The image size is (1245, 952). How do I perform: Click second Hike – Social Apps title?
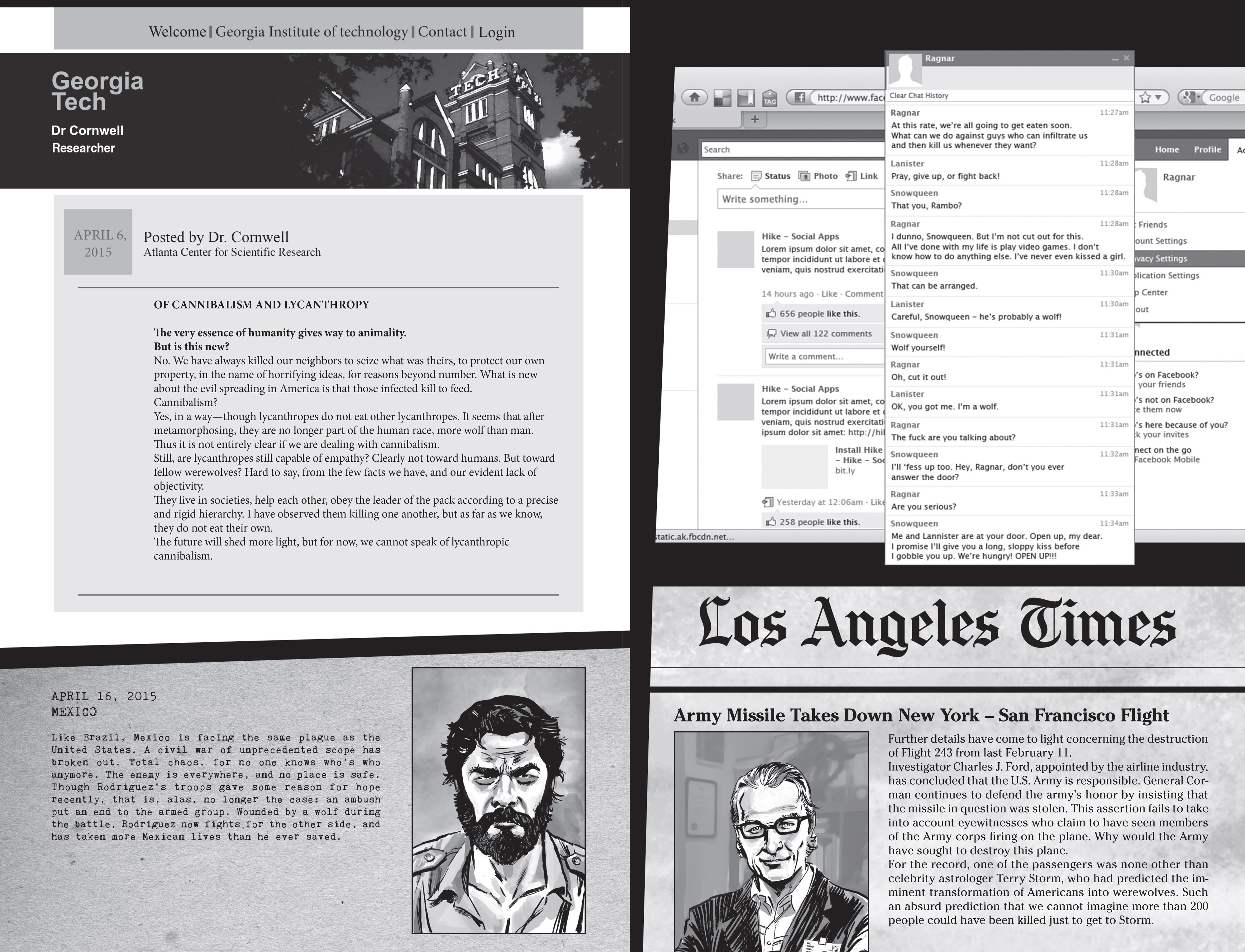(x=800, y=389)
